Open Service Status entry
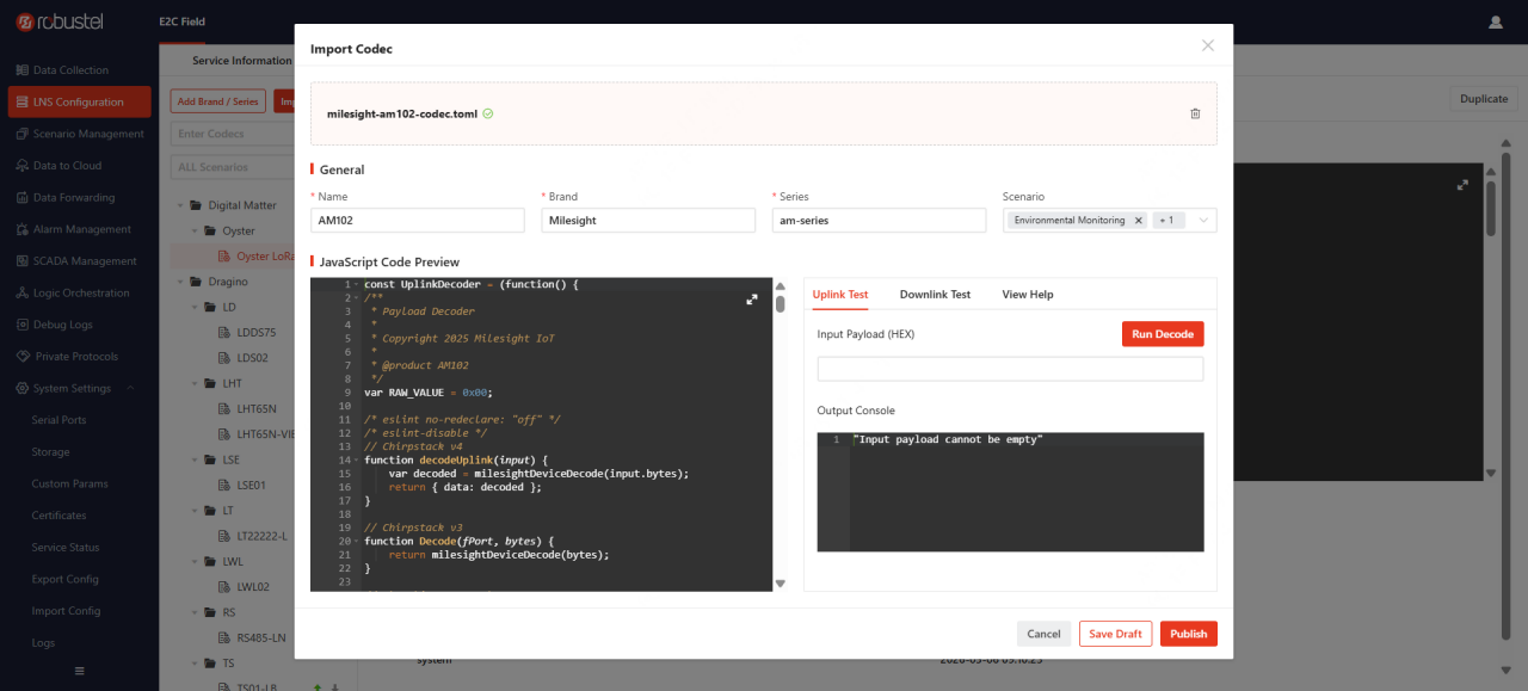 tap(65, 548)
